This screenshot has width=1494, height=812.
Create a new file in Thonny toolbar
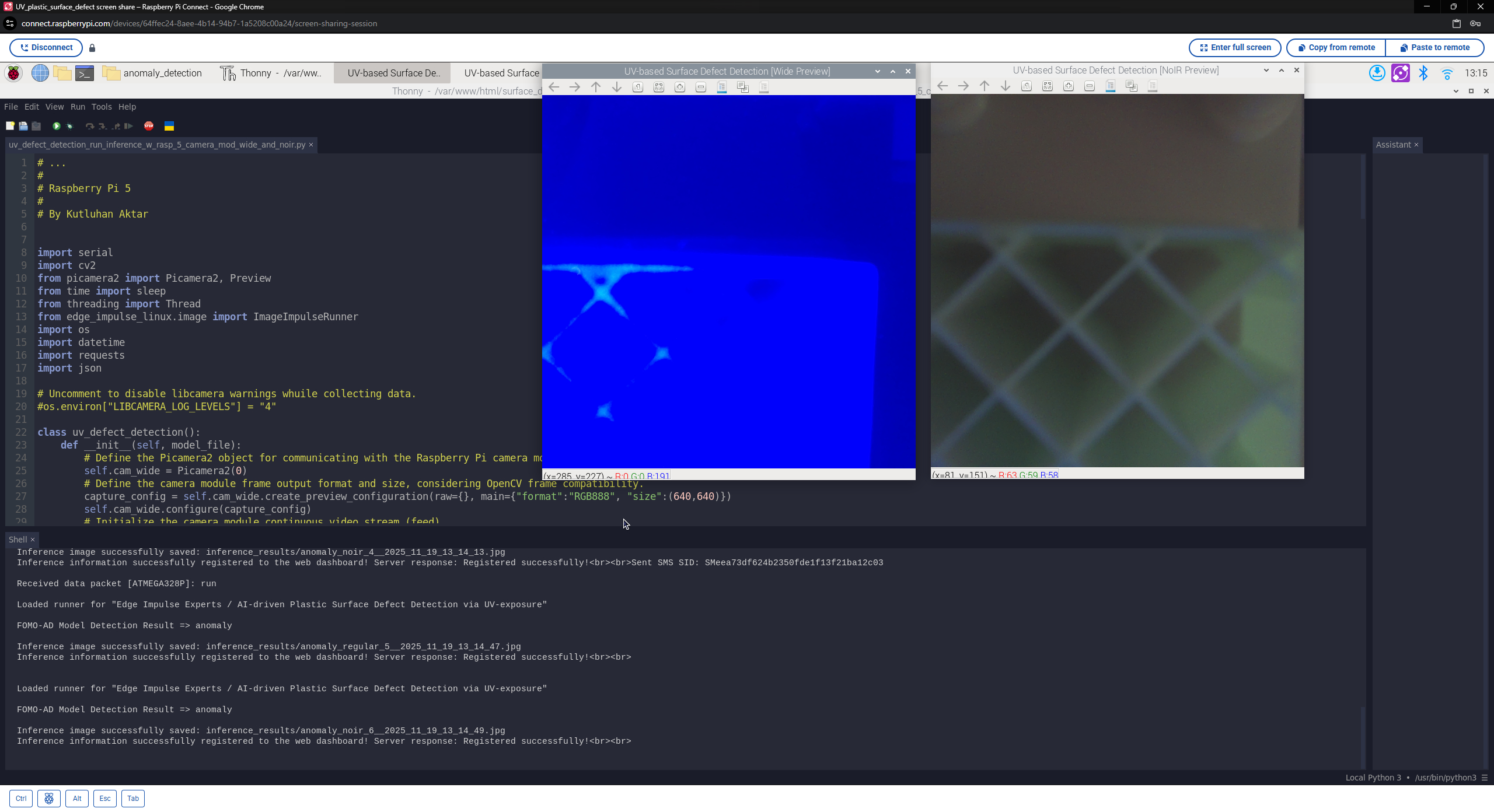tap(10, 126)
